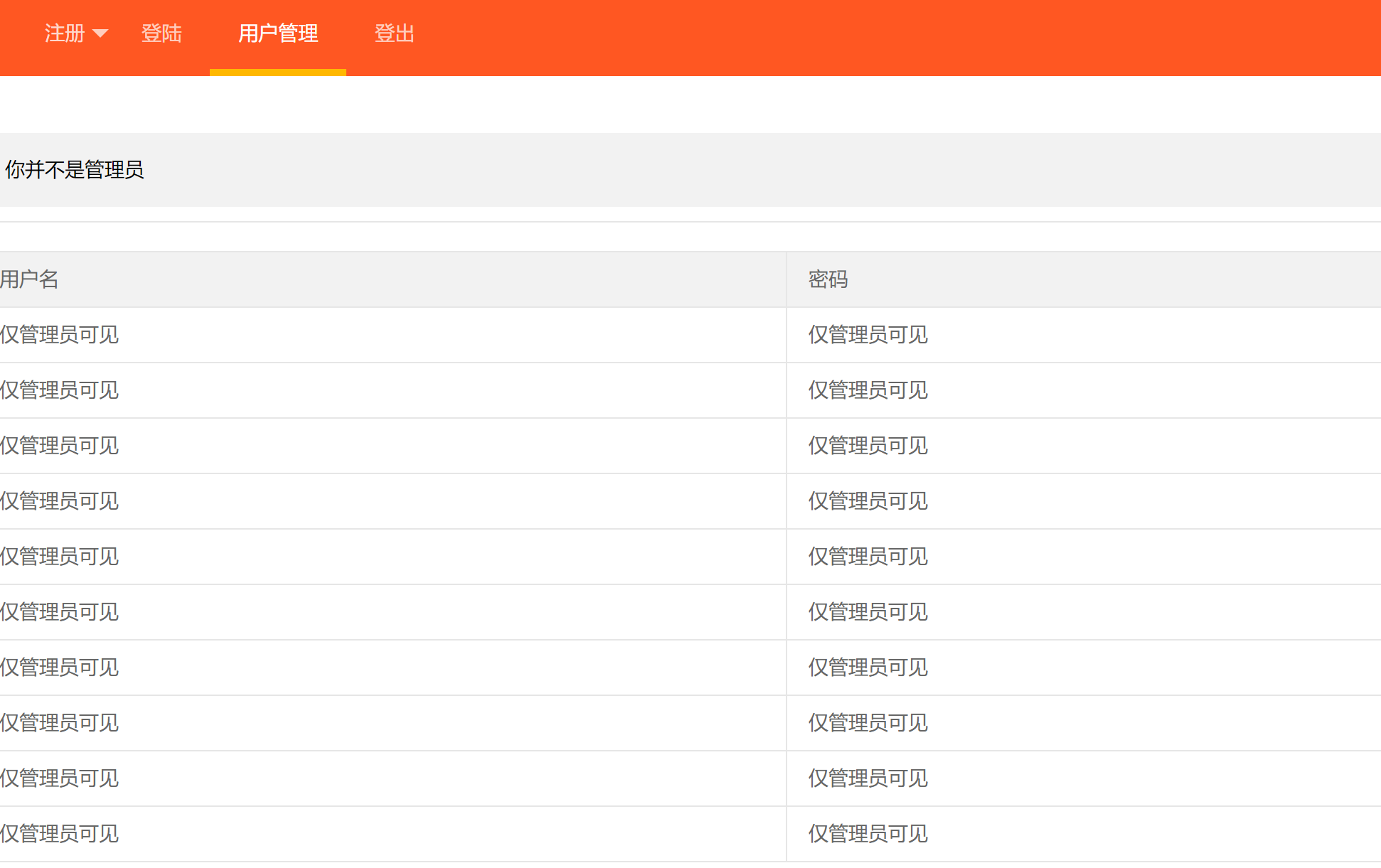Select first row username cell
Image resolution: width=1381 pixels, height=868 pixels.
60,335
